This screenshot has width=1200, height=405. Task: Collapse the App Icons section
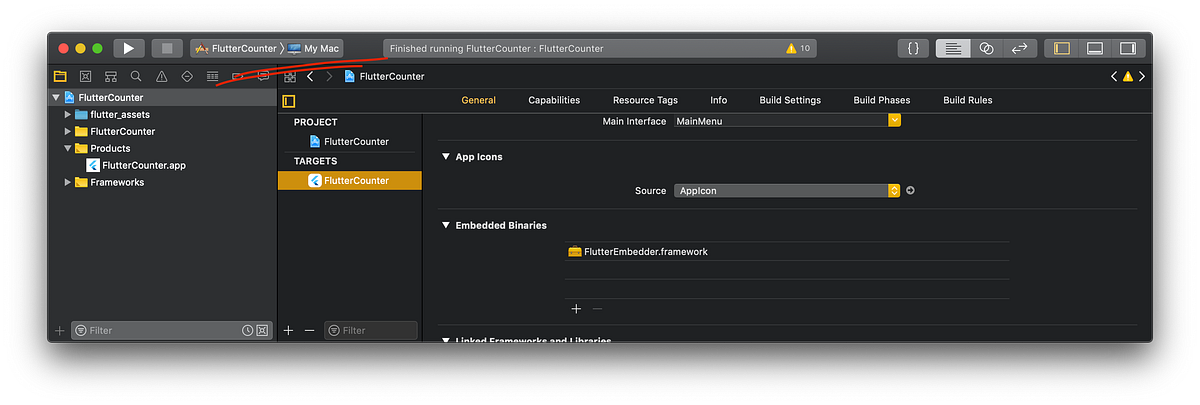coord(446,157)
